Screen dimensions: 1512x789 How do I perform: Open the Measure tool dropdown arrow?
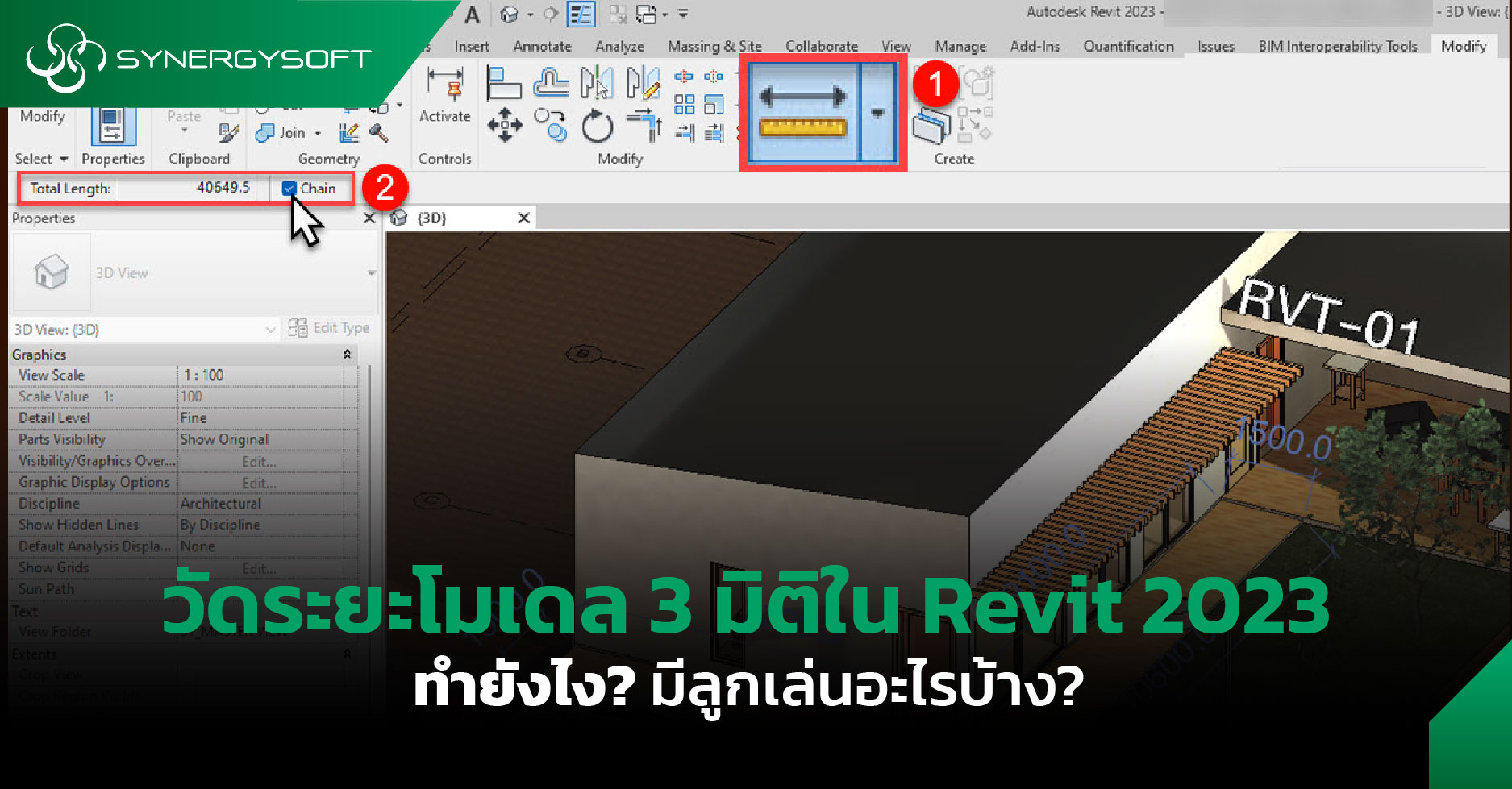click(x=878, y=113)
